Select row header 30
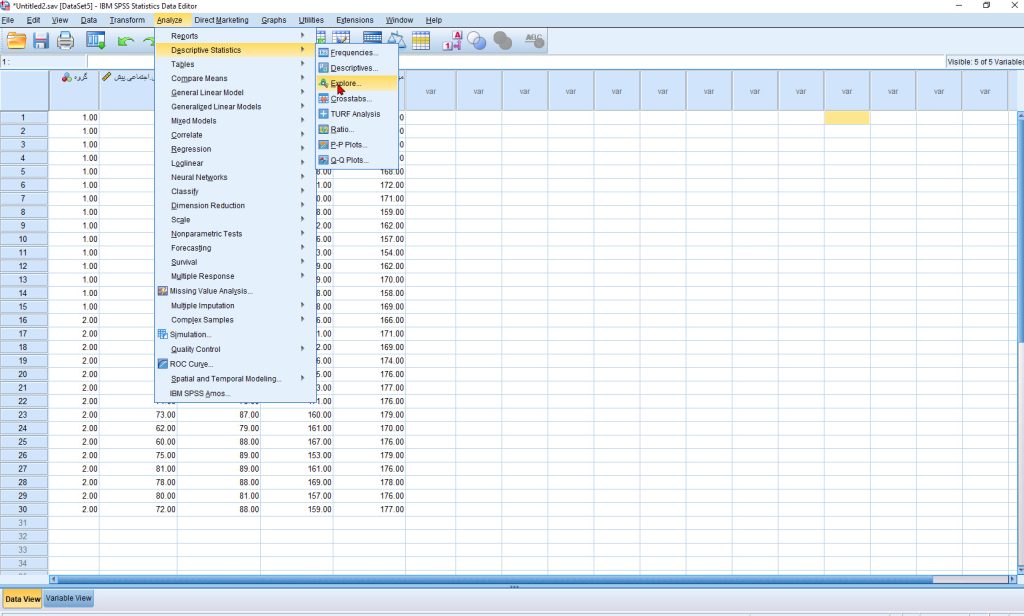The height and width of the screenshot is (616, 1024). point(24,510)
